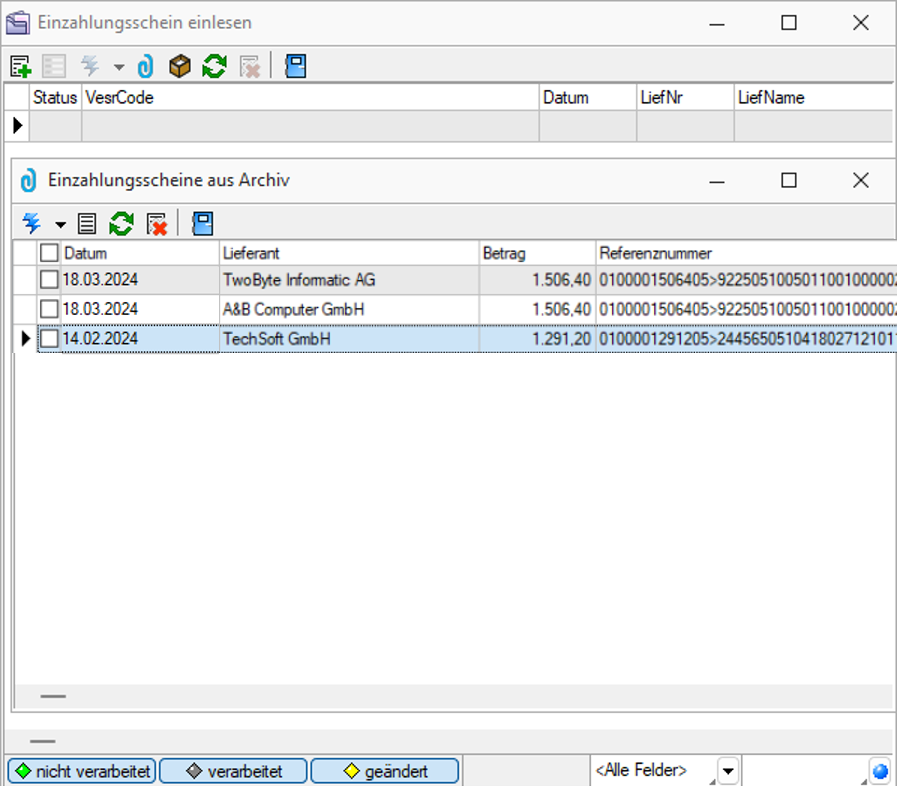This screenshot has width=897, height=786.
Task: Select the archive row for A&B Computer GmbH
Action: [x=300, y=309]
